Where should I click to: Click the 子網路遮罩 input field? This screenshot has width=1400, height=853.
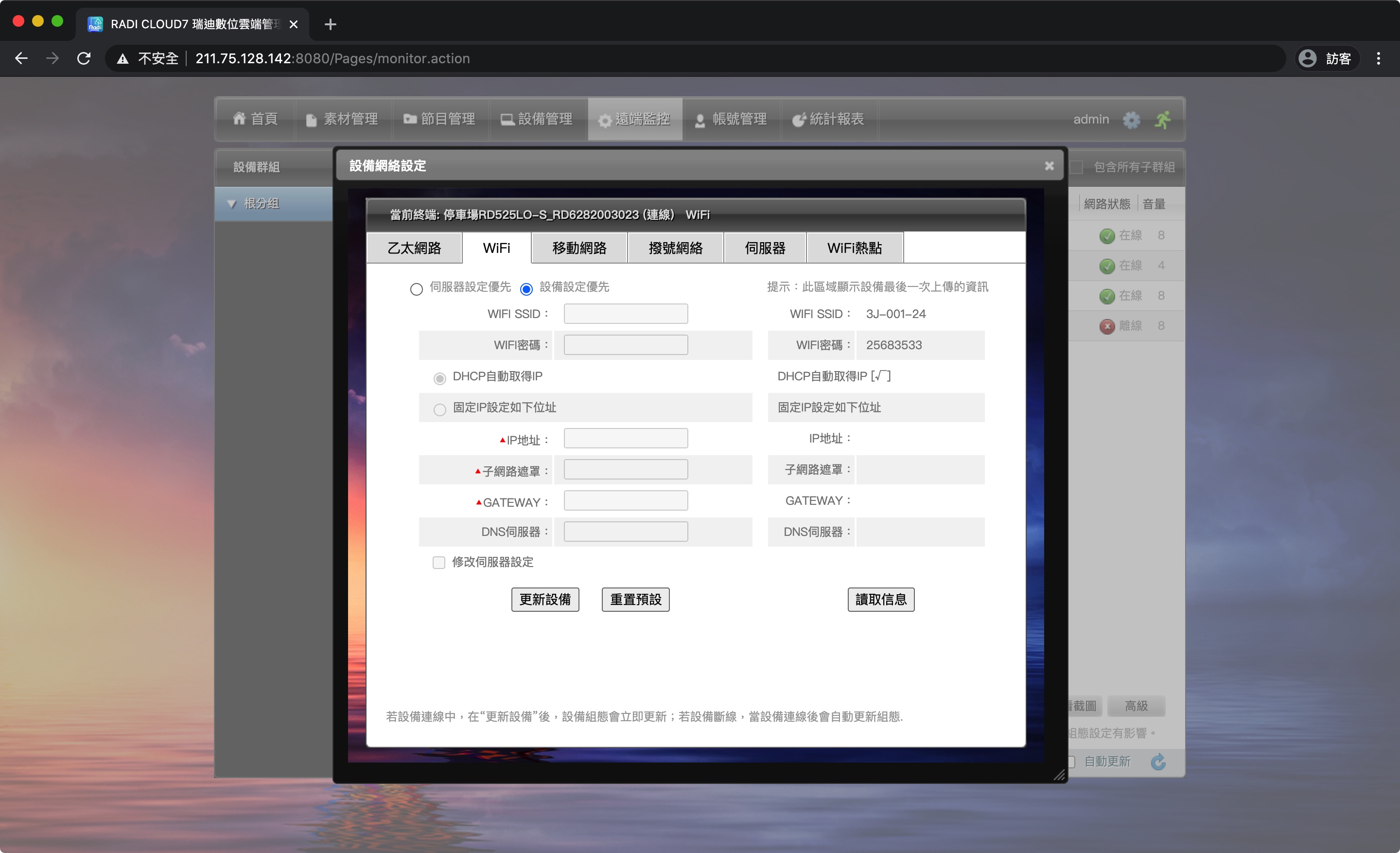(626, 469)
